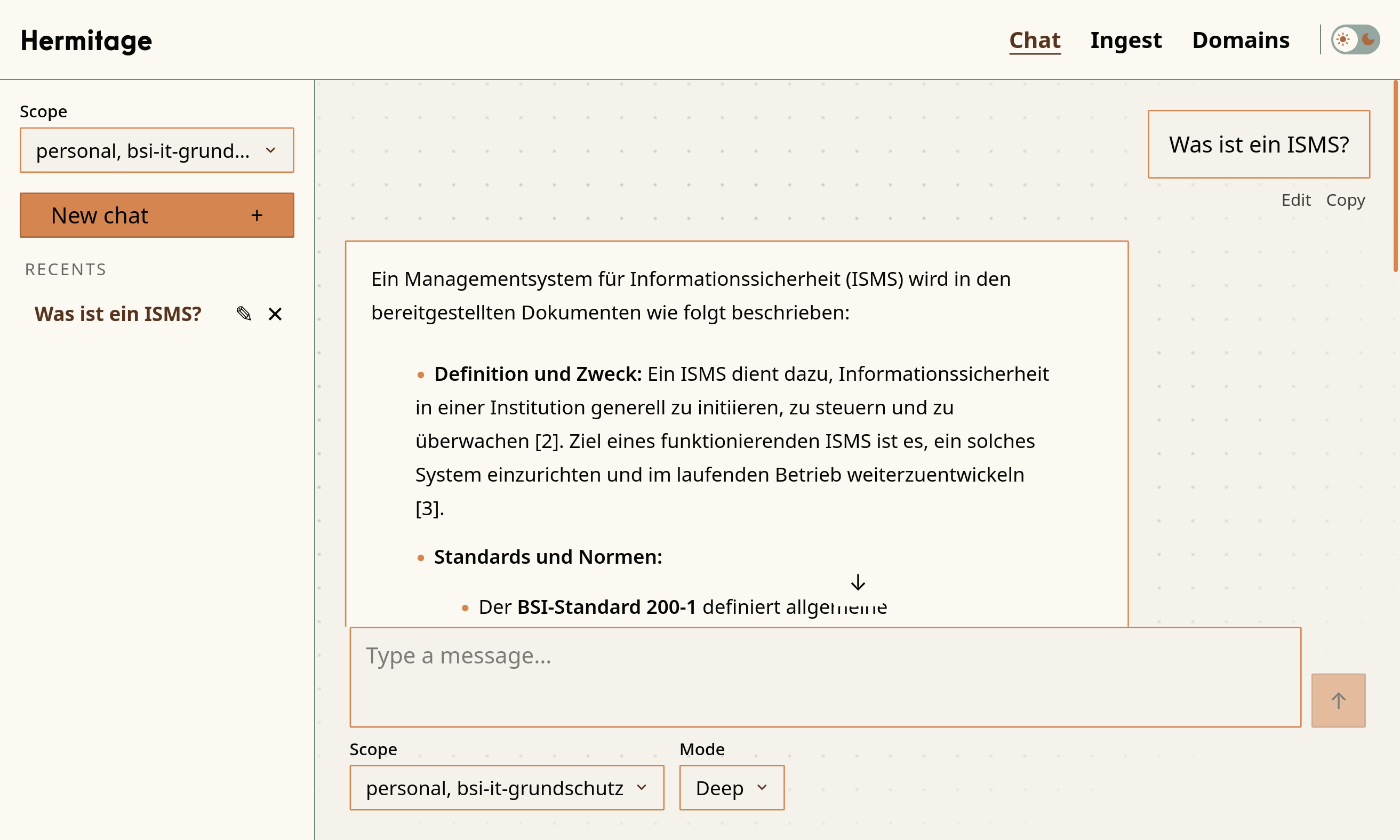Click the send message arrow button

[1338, 700]
